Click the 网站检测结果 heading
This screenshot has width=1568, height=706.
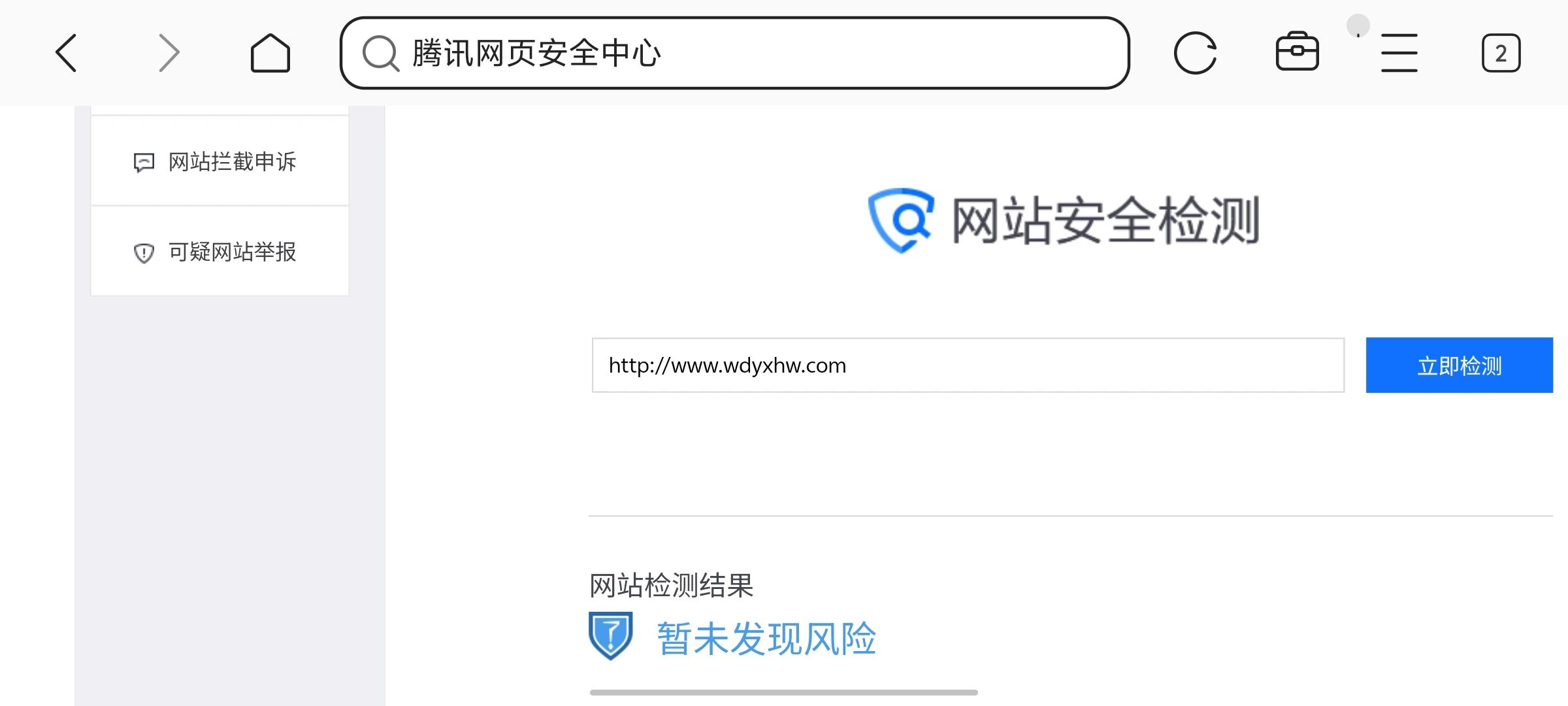(672, 586)
